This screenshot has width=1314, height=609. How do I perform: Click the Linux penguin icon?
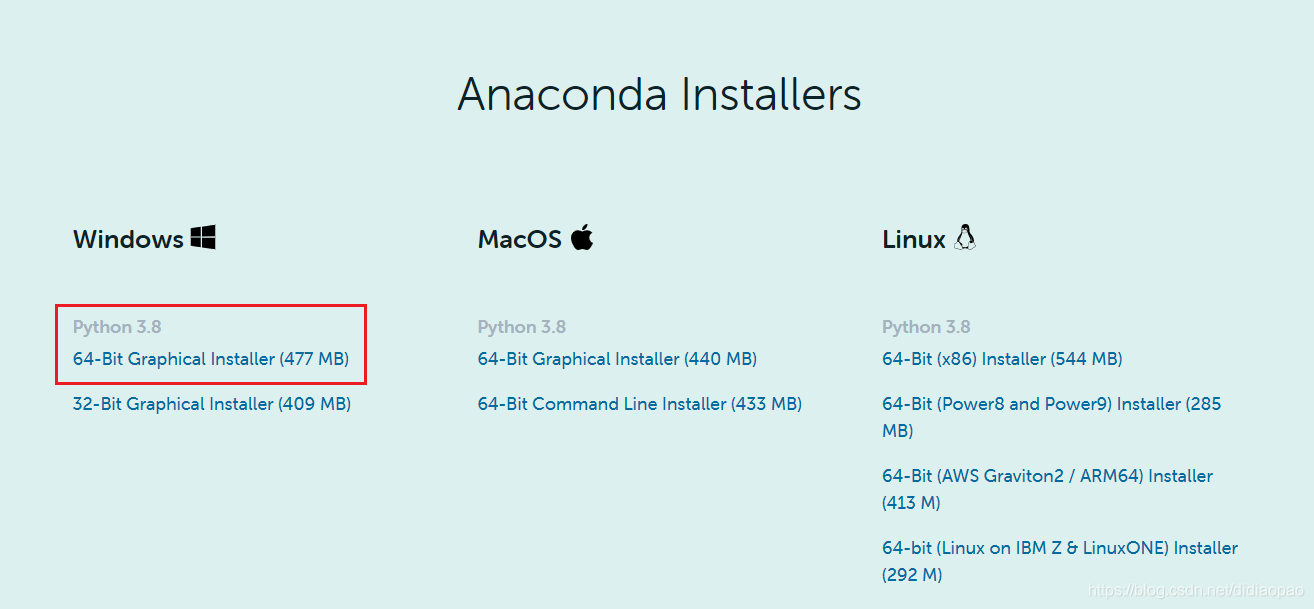(x=965, y=238)
